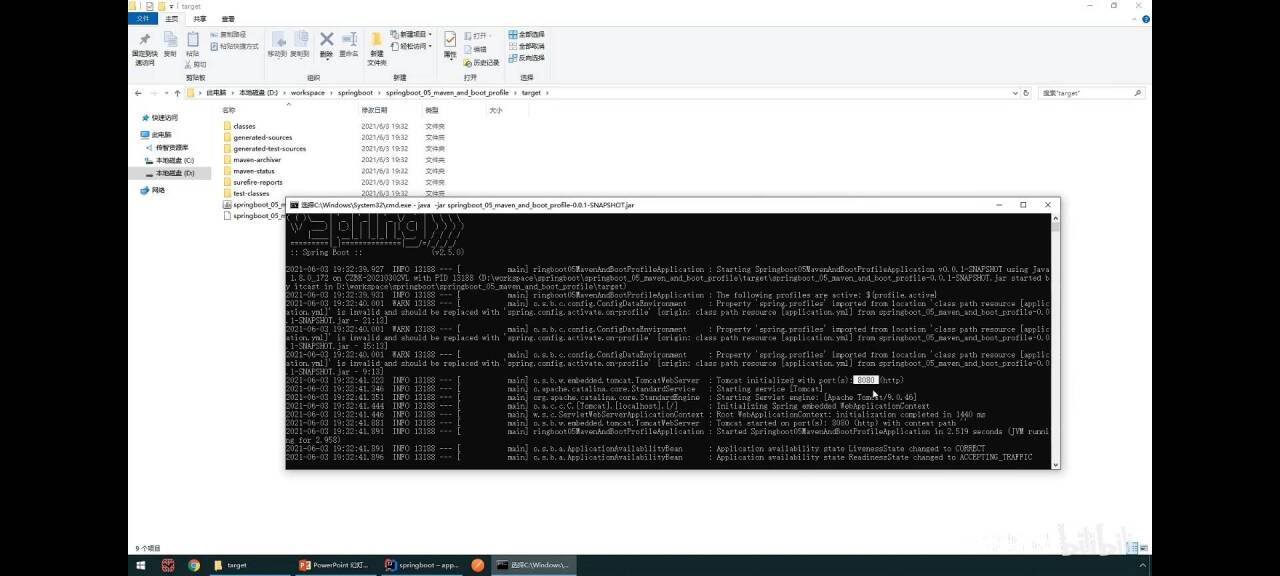
Task: Click the address bar refresh icon
Action: coord(1026,93)
